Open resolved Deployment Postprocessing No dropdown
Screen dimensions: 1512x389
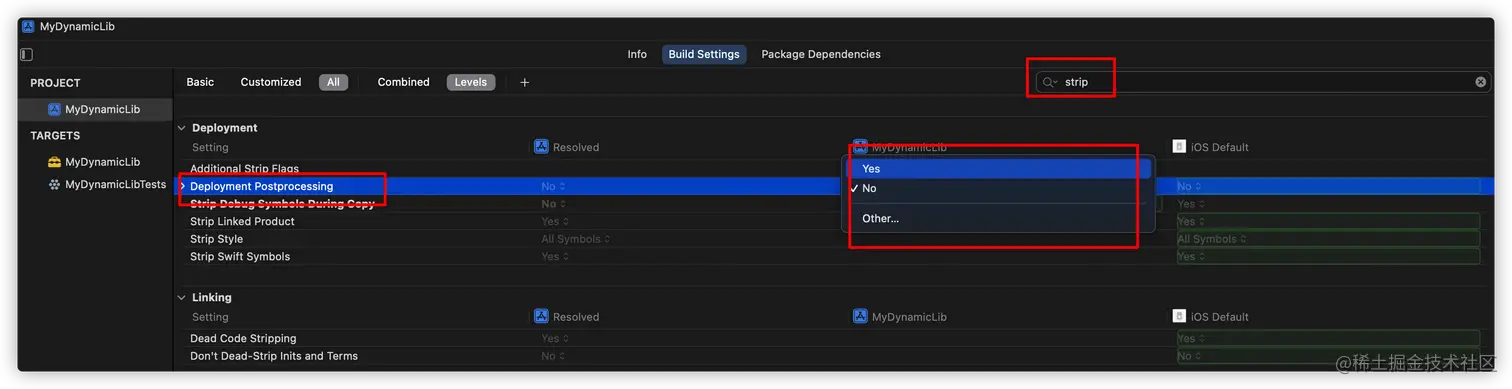[553, 186]
